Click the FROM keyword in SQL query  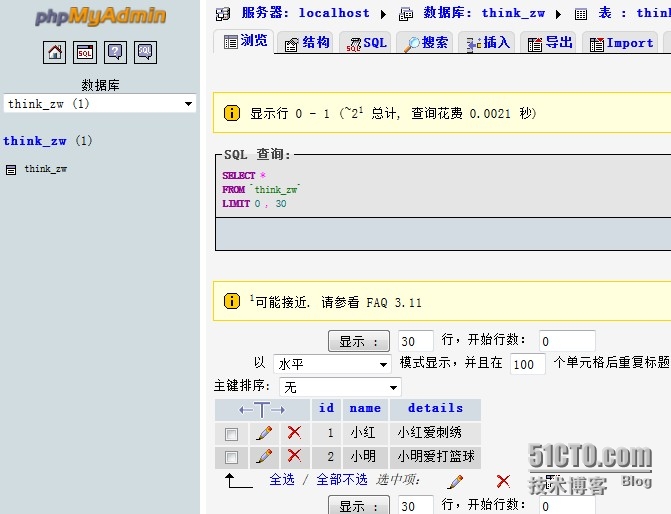(x=233, y=190)
